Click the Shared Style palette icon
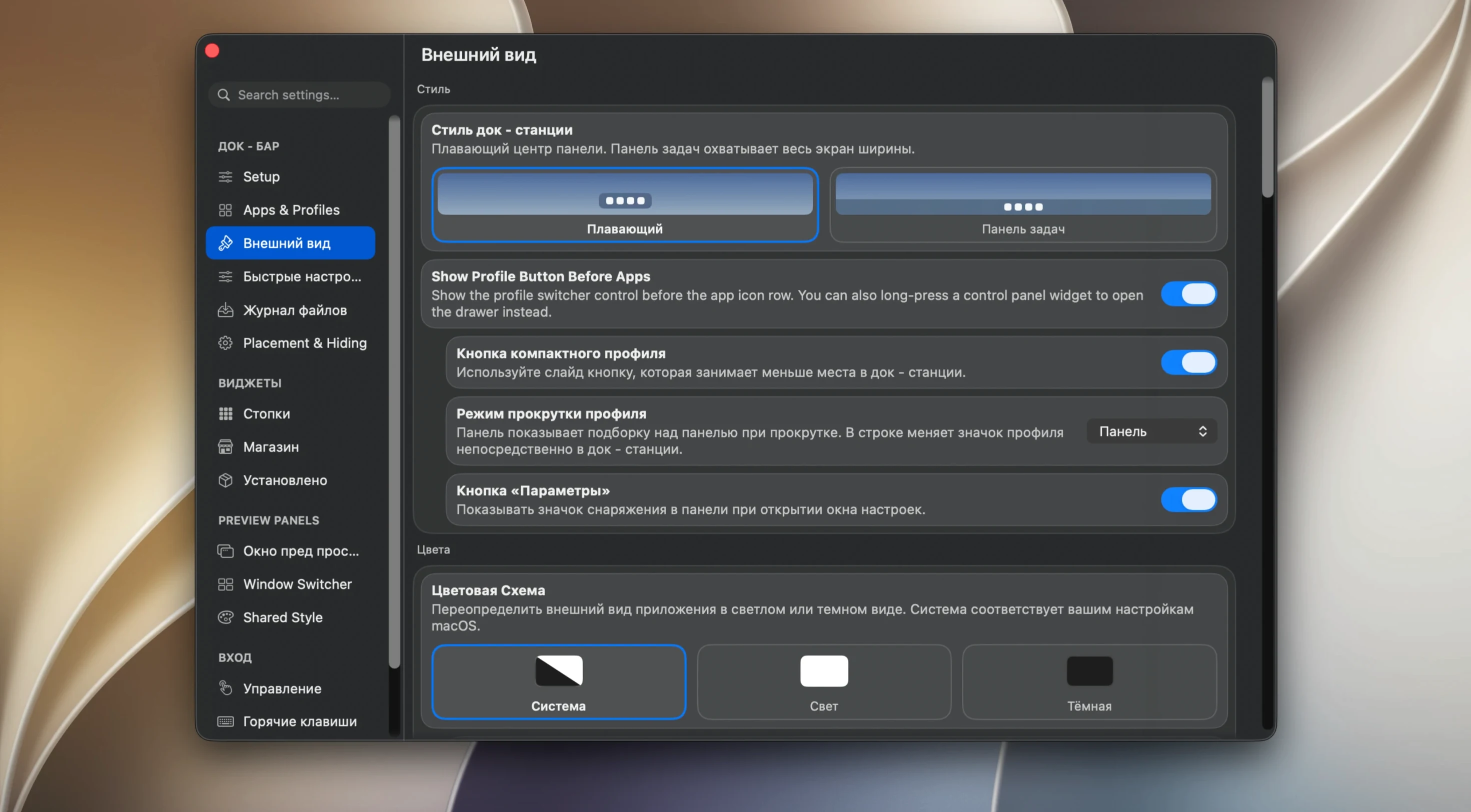The image size is (1471, 812). [226, 617]
